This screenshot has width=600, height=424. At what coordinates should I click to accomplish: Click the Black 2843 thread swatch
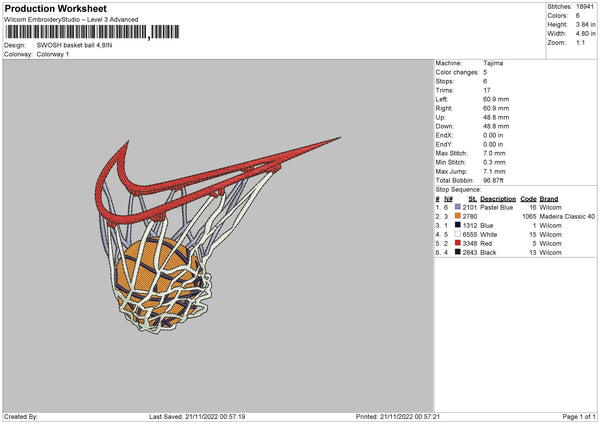click(x=458, y=252)
